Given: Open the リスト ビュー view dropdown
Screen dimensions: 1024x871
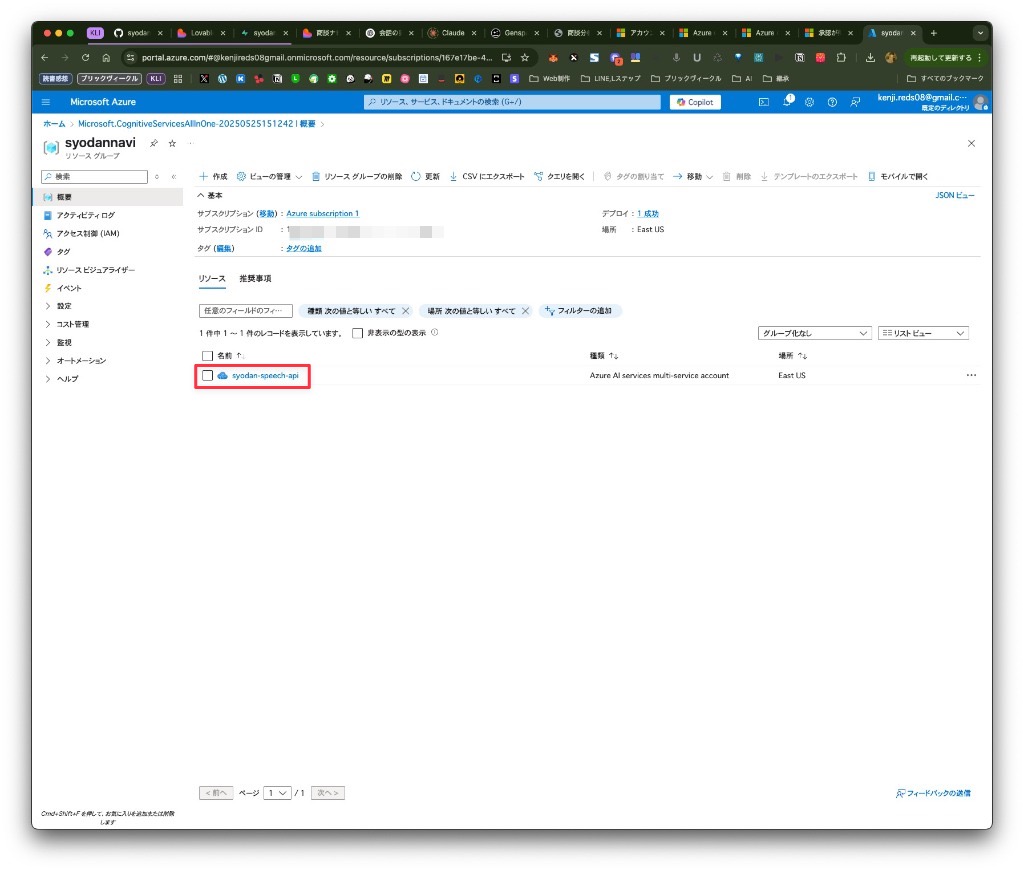Looking at the screenshot, I should coord(923,333).
